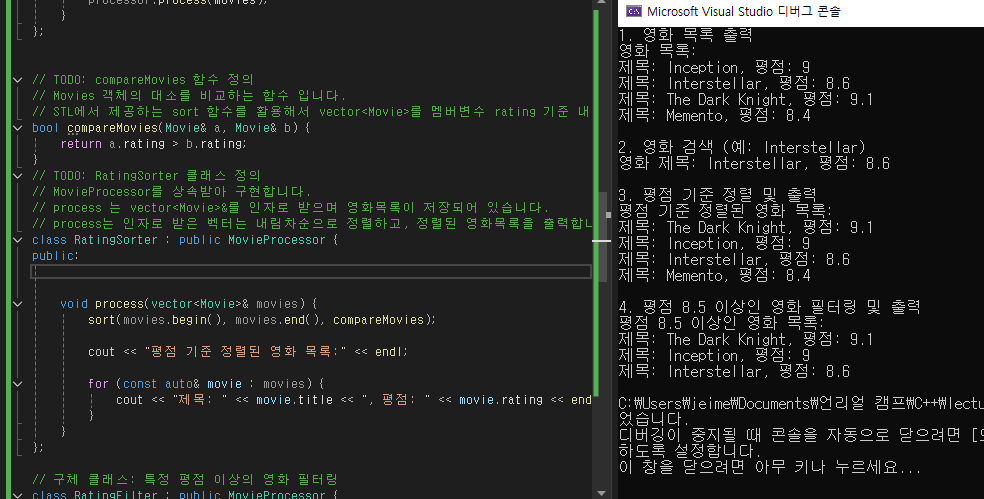
Task: Click the editor scrollbar down arrow
Action: tap(601, 493)
